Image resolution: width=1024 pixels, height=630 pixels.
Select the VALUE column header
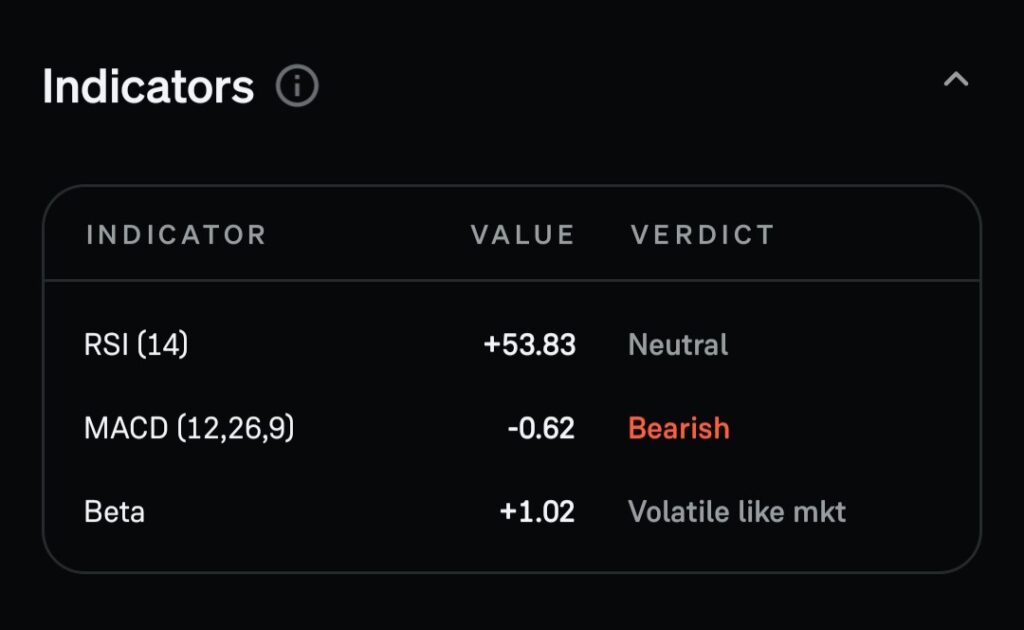point(523,235)
